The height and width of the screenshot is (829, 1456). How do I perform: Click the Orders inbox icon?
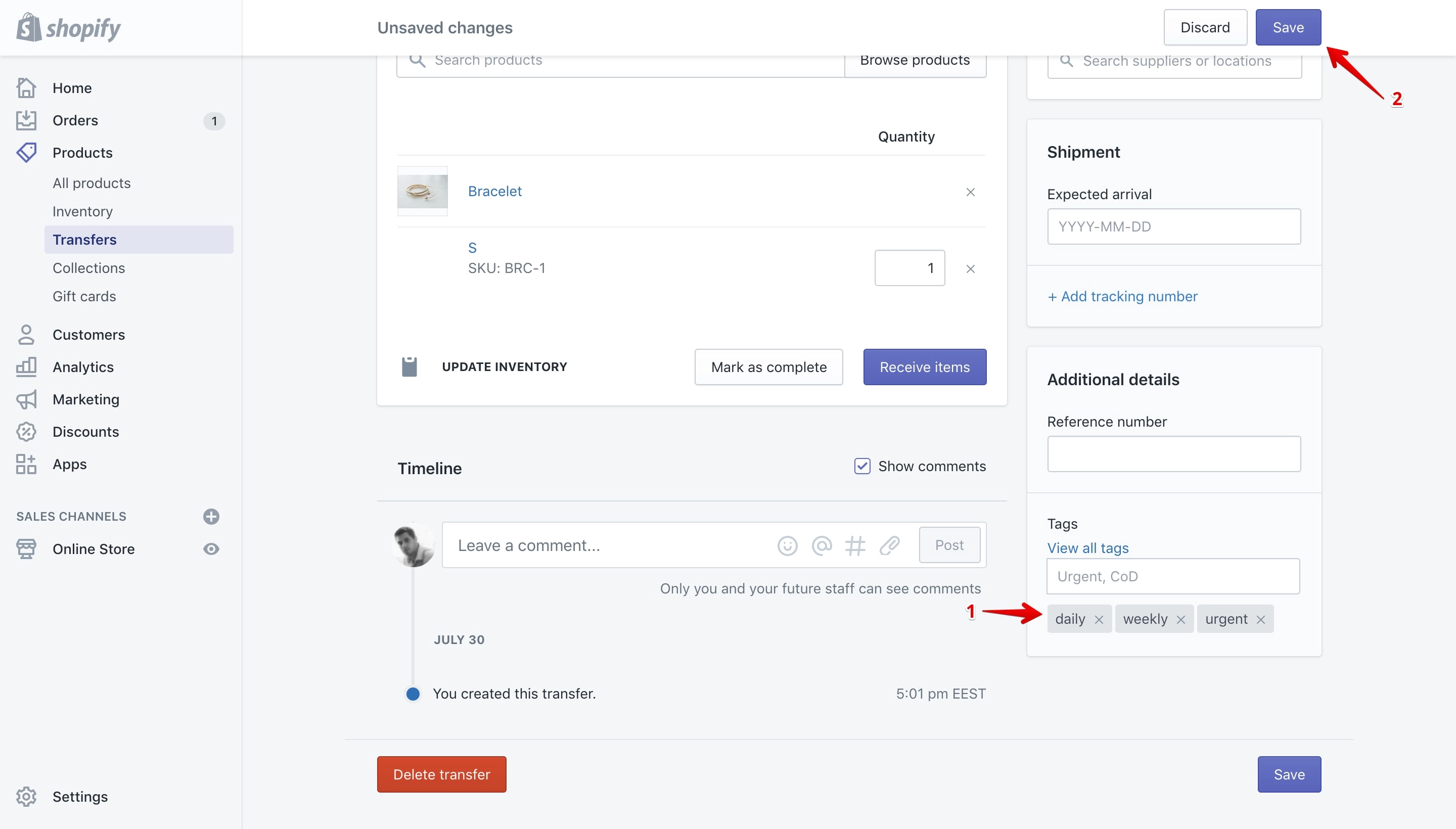tap(26, 120)
